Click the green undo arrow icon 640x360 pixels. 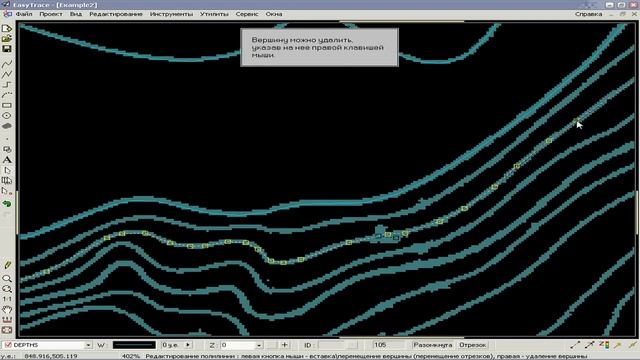(x=7, y=204)
